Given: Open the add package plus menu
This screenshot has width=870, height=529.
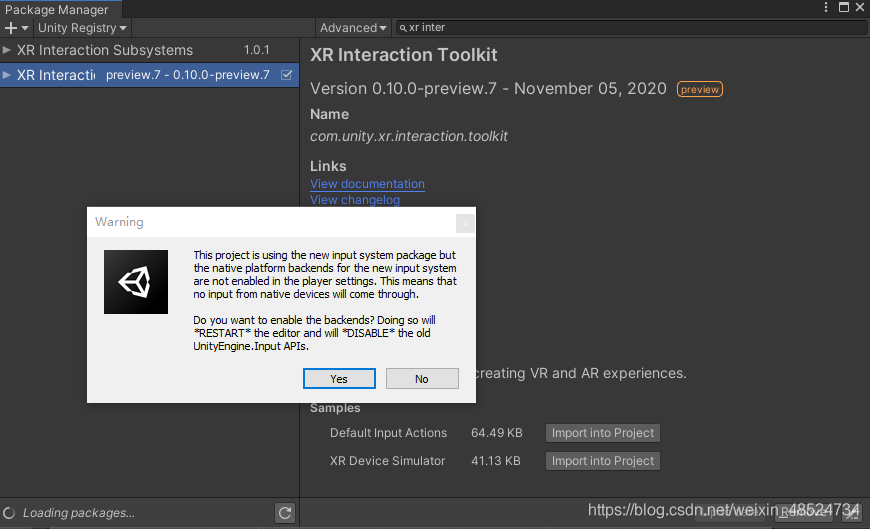Looking at the screenshot, I should (x=16, y=28).
